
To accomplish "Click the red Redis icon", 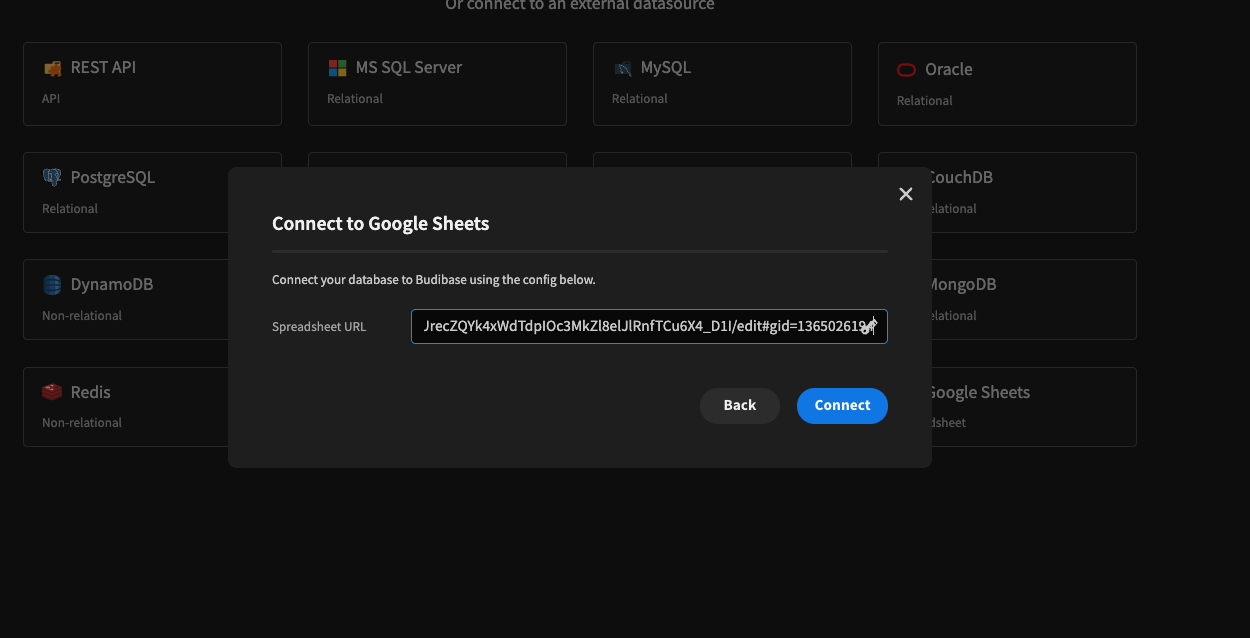I will point(52,392).
